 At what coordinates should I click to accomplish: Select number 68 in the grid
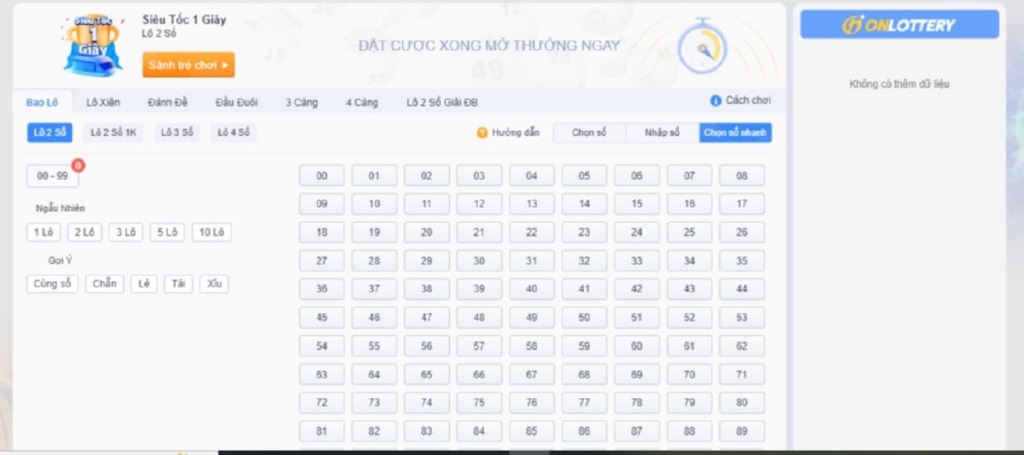click(x=584, y=375)
